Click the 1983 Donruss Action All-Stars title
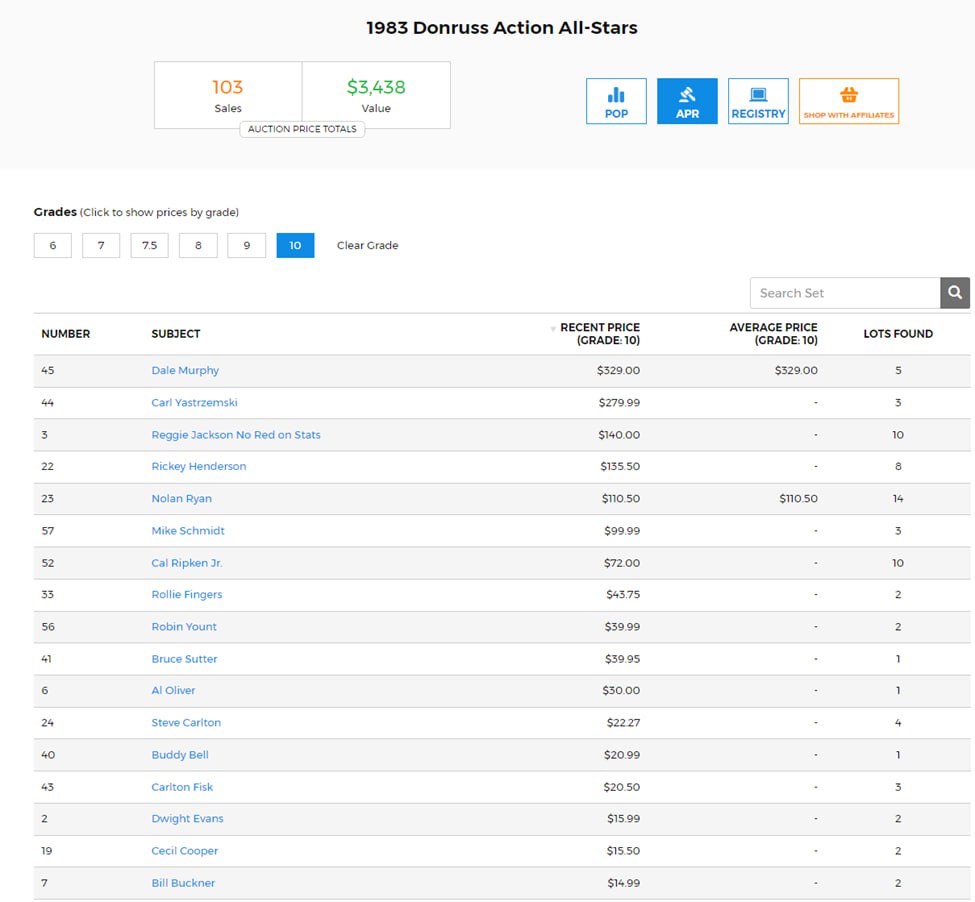 coord(502,28)
